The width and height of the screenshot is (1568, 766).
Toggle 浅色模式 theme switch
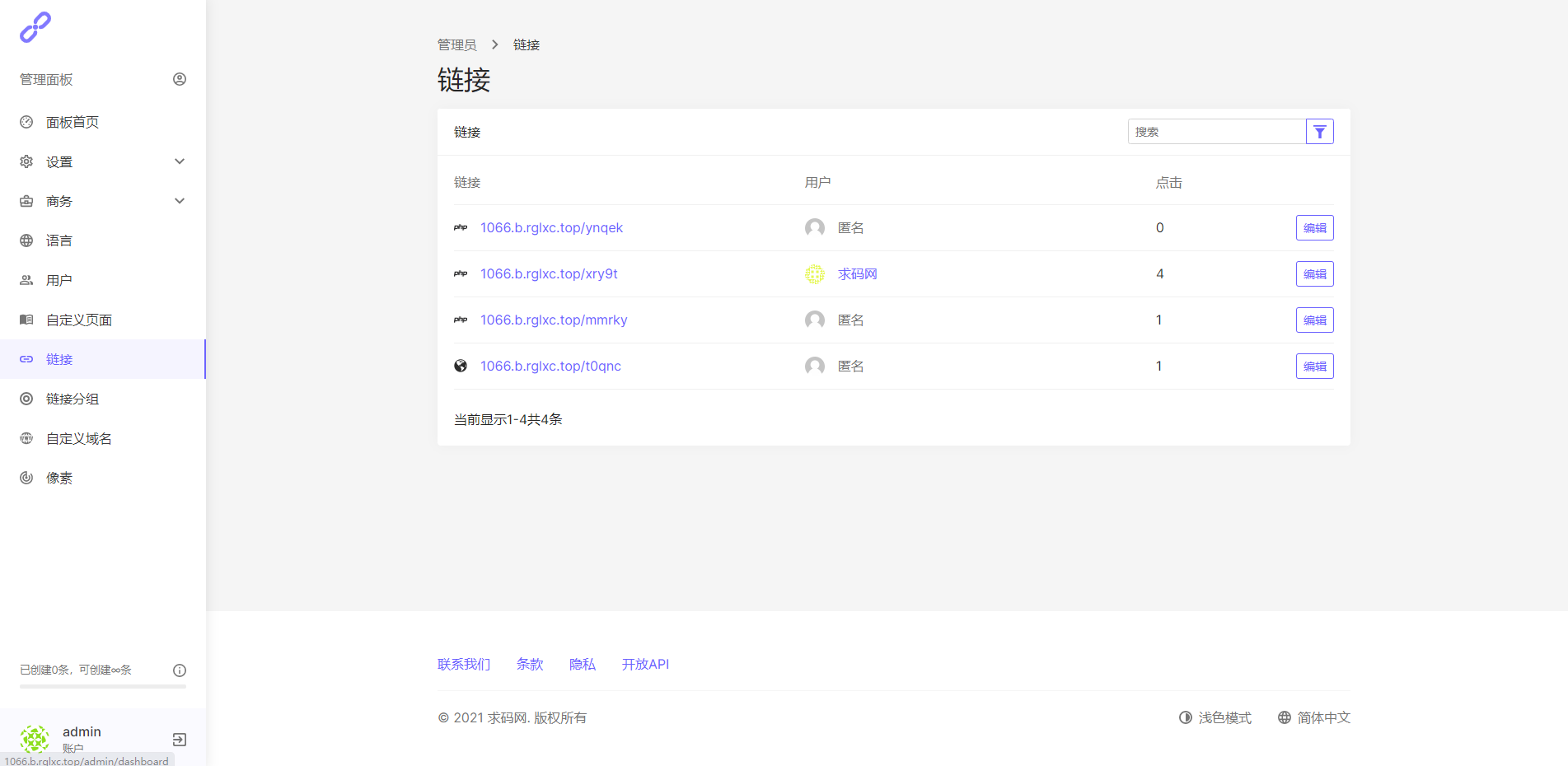(x=1215, y=717)
